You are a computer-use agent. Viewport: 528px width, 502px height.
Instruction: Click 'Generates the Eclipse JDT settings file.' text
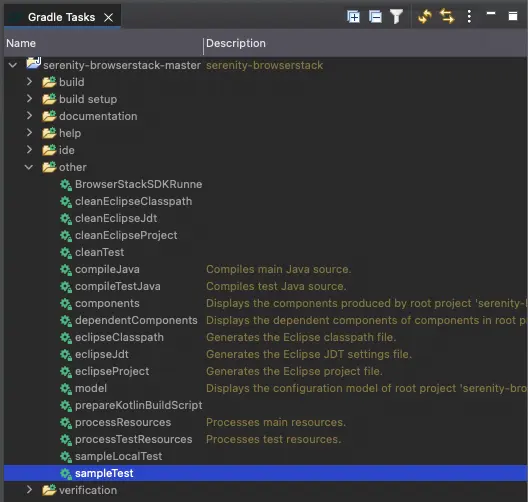click(309, 354)
